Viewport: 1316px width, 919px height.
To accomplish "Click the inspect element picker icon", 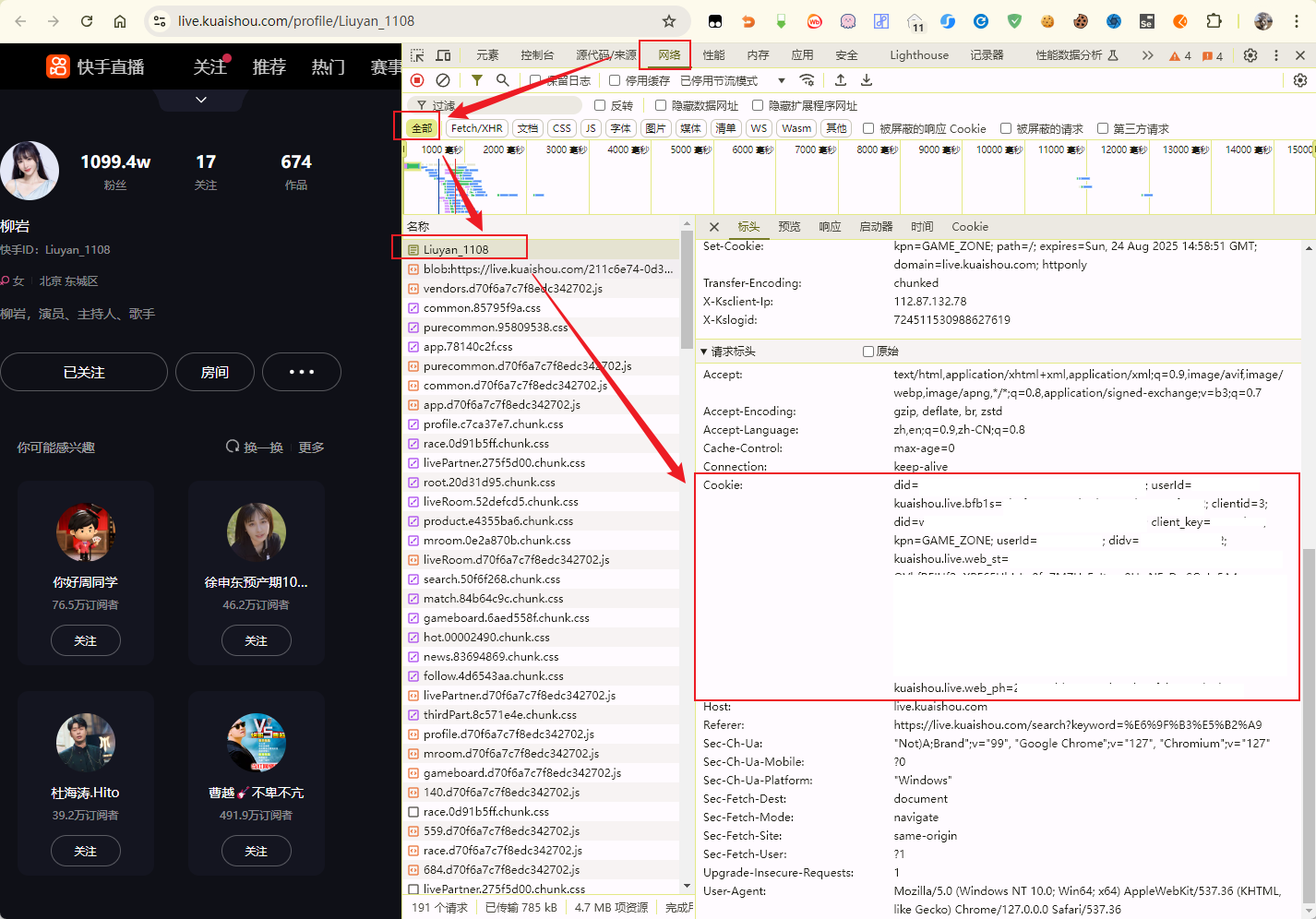I will click(417, 55).
